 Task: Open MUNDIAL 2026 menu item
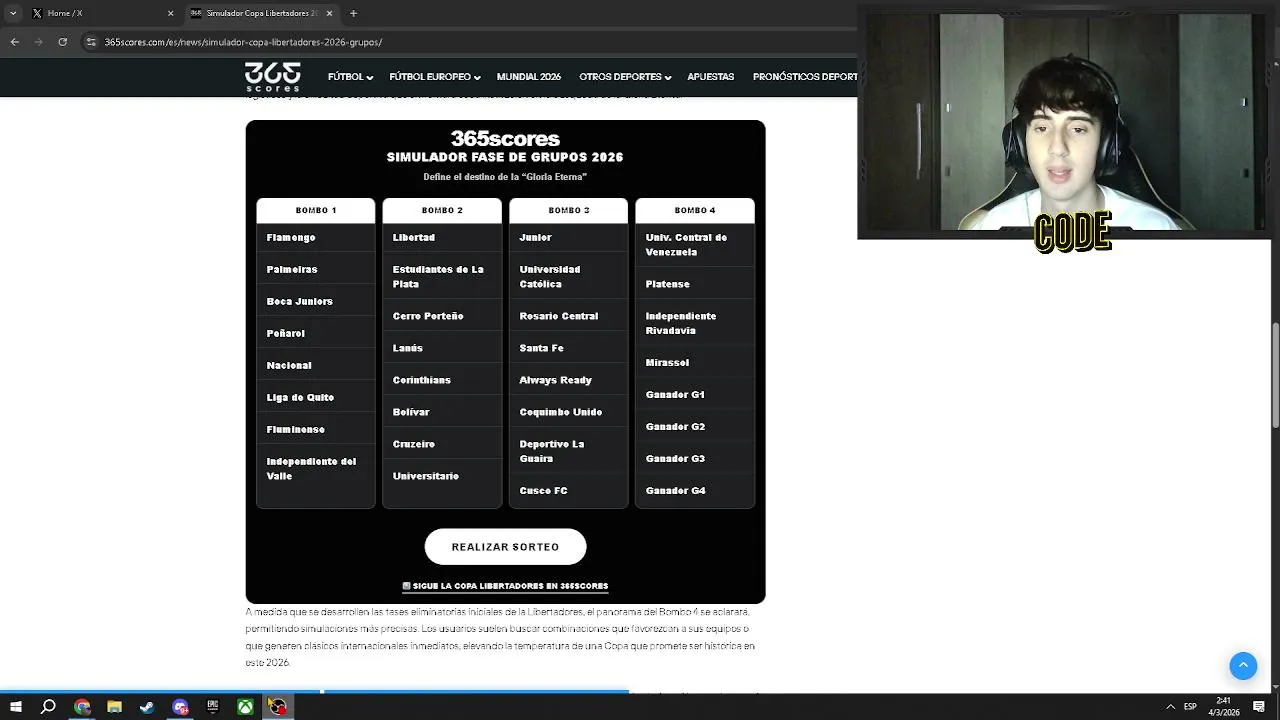tap(529, 77)
